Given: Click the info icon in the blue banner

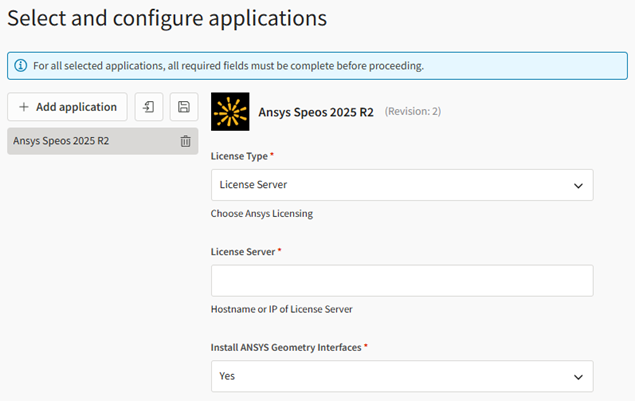Looking at the screenshot, I should [21, 65].
